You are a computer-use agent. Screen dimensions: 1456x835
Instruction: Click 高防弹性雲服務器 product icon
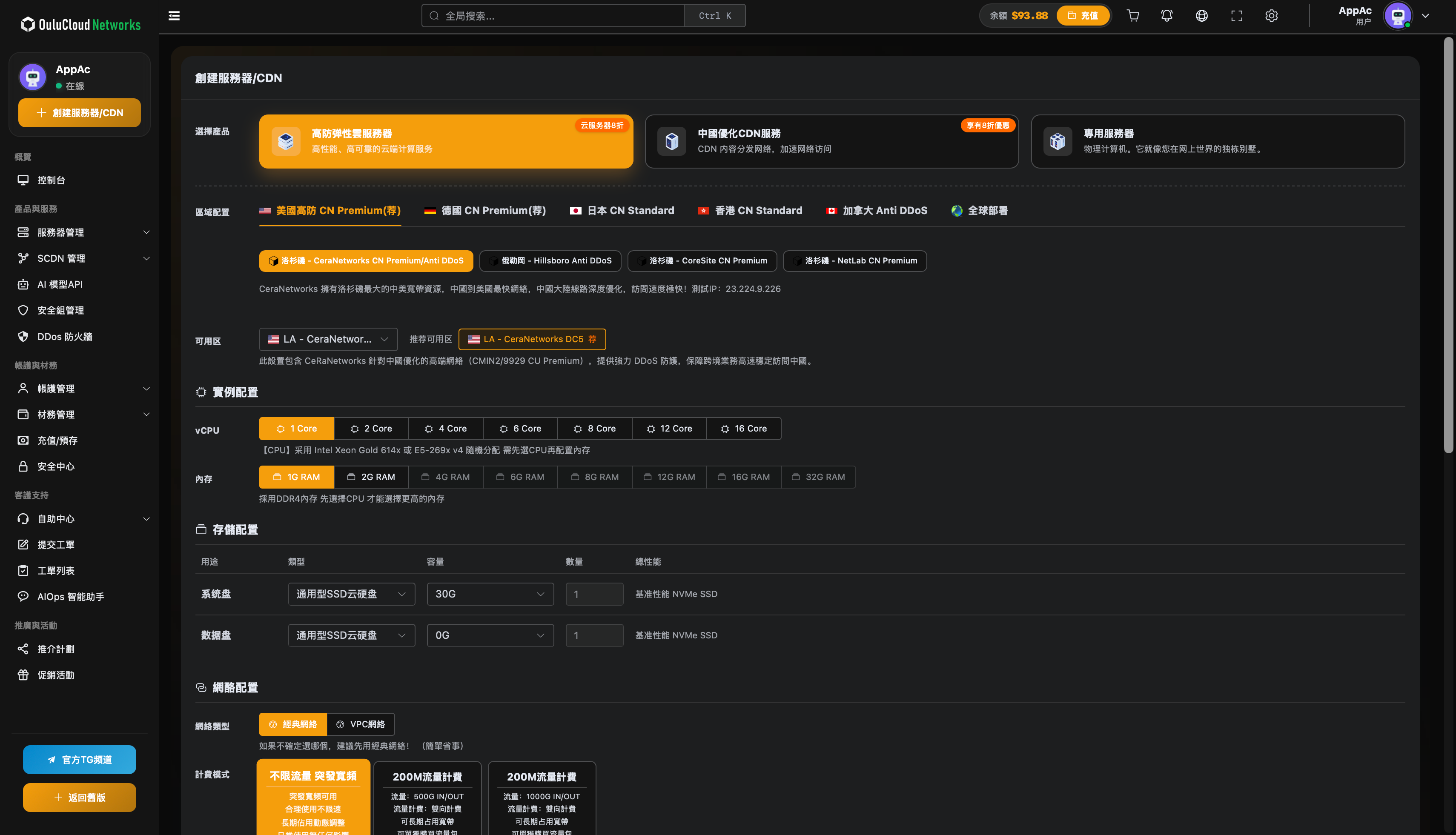286,141
